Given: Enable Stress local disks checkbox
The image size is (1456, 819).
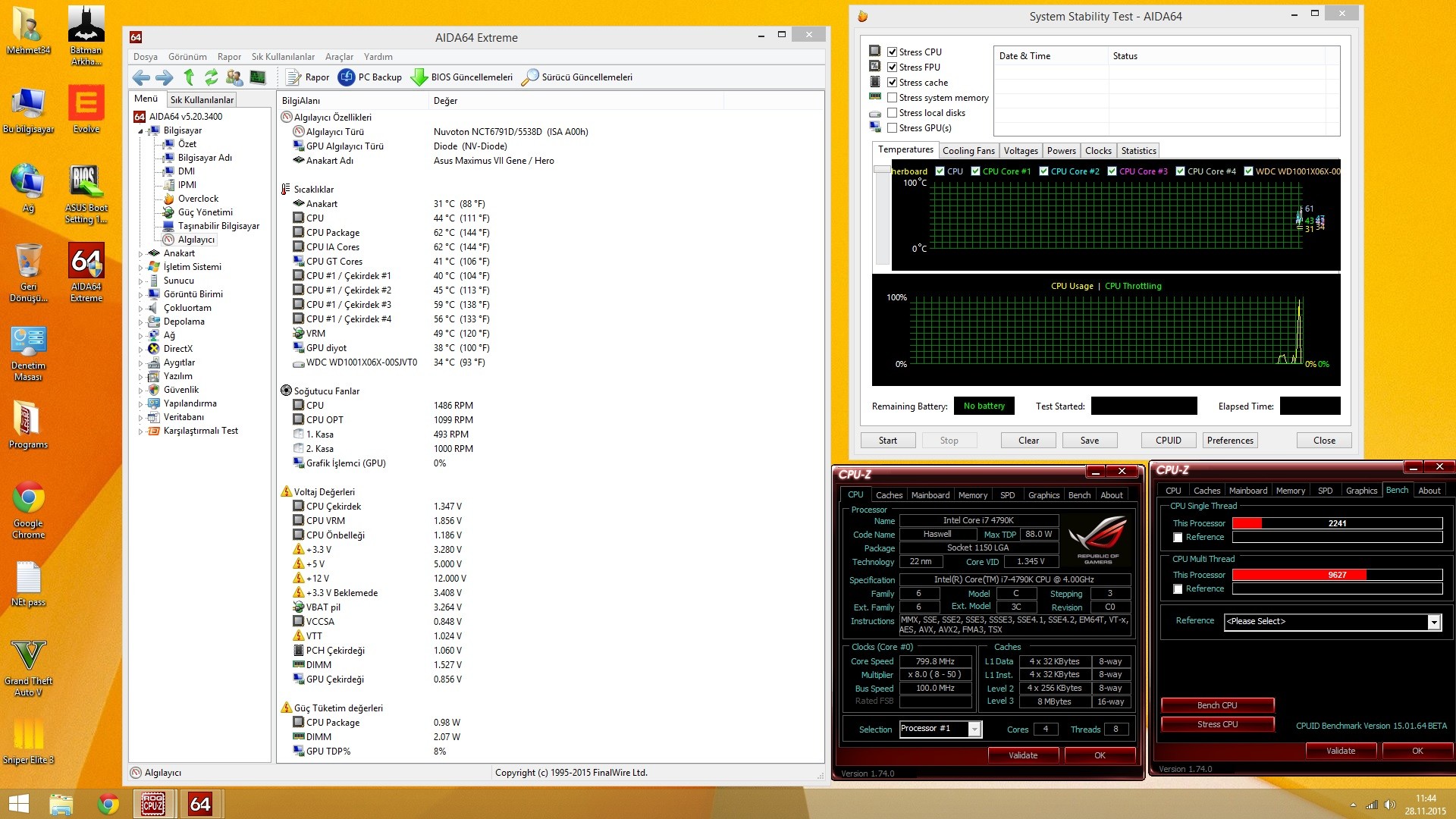Looking at the screenshot, I should 893,113.
